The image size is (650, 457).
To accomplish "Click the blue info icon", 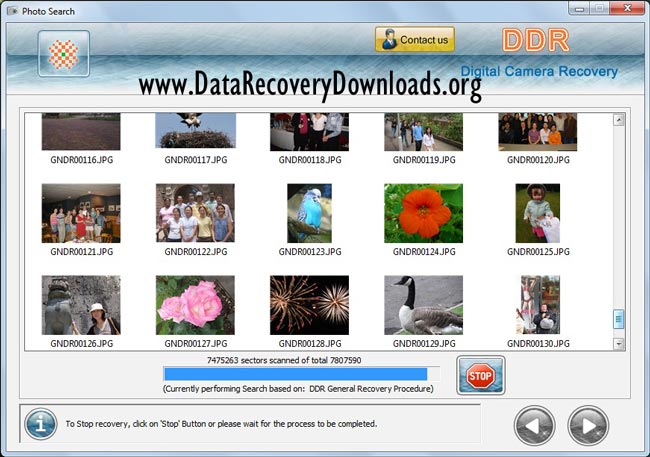I will point(41,424).
